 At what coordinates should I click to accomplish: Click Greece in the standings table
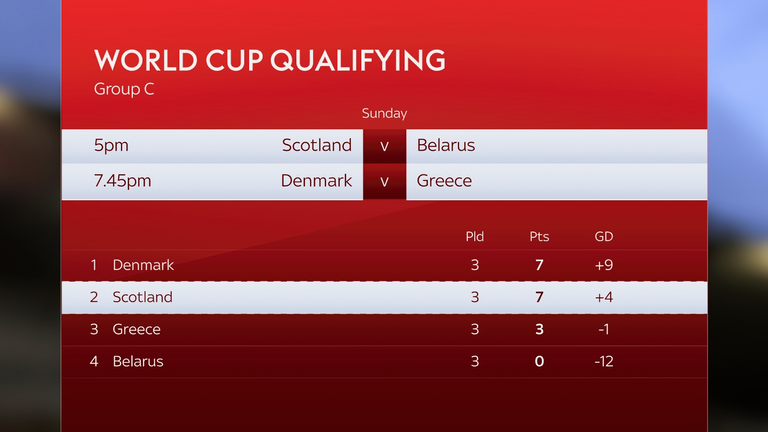pos(136,329)
